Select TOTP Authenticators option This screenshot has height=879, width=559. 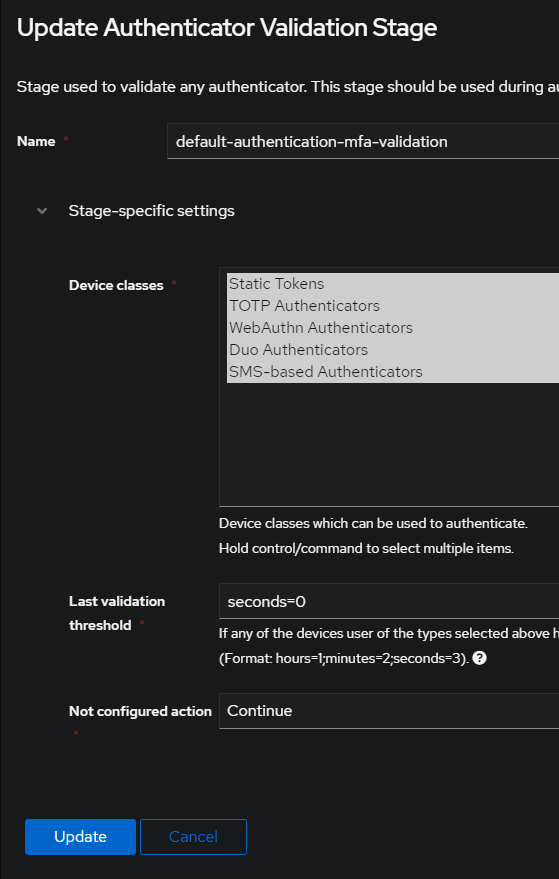[x=392, y=306]
